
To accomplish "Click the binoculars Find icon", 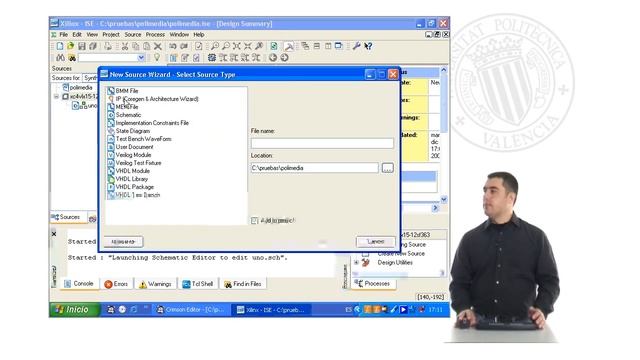I will coord(60,58).
